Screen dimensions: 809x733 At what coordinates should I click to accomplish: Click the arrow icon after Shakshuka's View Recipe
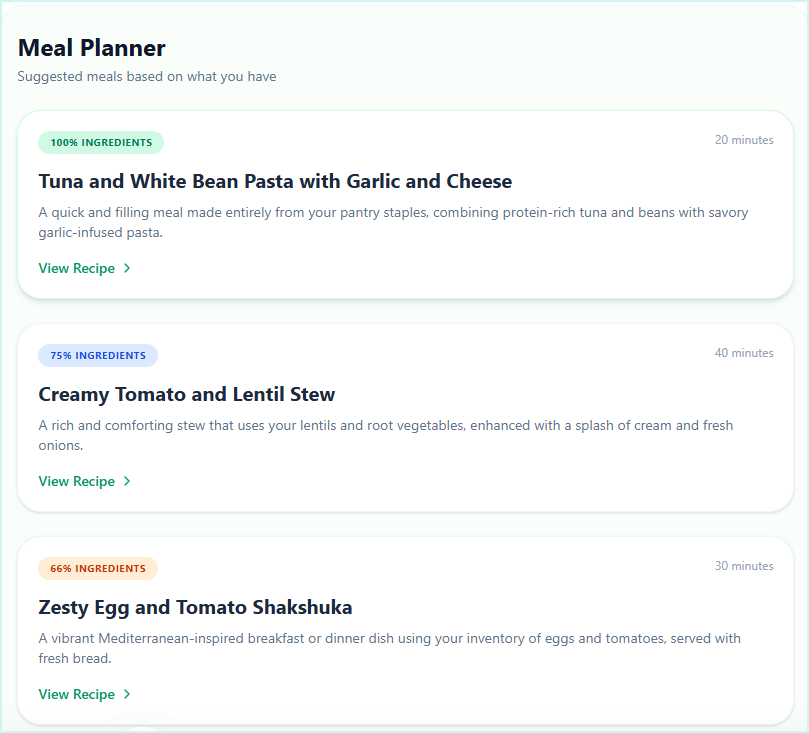tap(126, 694)
